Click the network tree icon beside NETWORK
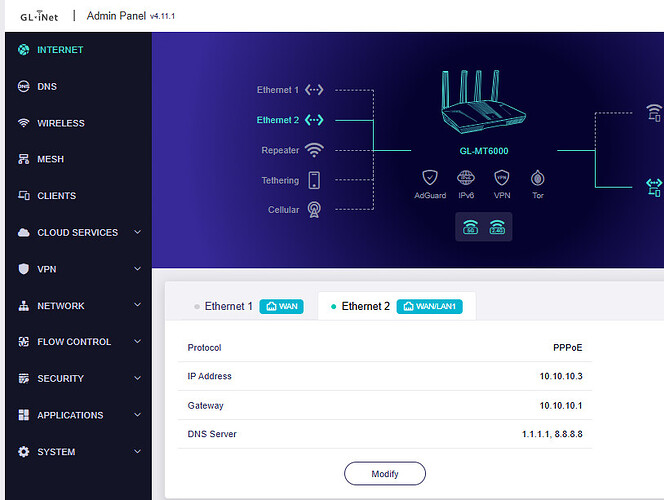The width and height of the screenshot is (664, 500). coord(24,306)
